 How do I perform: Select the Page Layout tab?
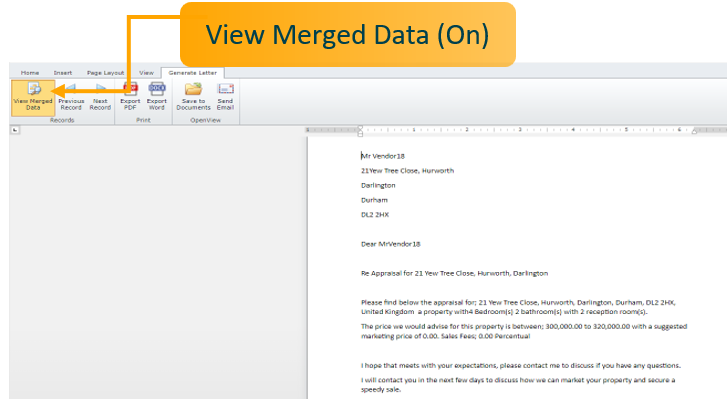(105, 72)
